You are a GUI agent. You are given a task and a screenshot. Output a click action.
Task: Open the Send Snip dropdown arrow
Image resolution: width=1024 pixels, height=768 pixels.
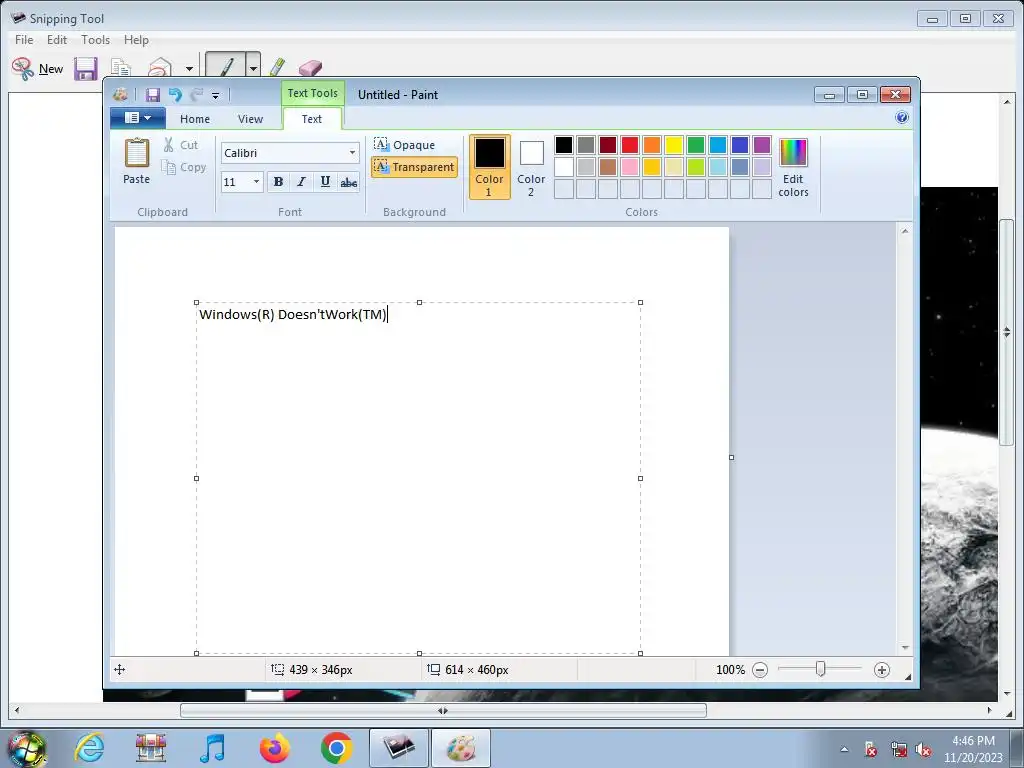click(x=189, y=69)
